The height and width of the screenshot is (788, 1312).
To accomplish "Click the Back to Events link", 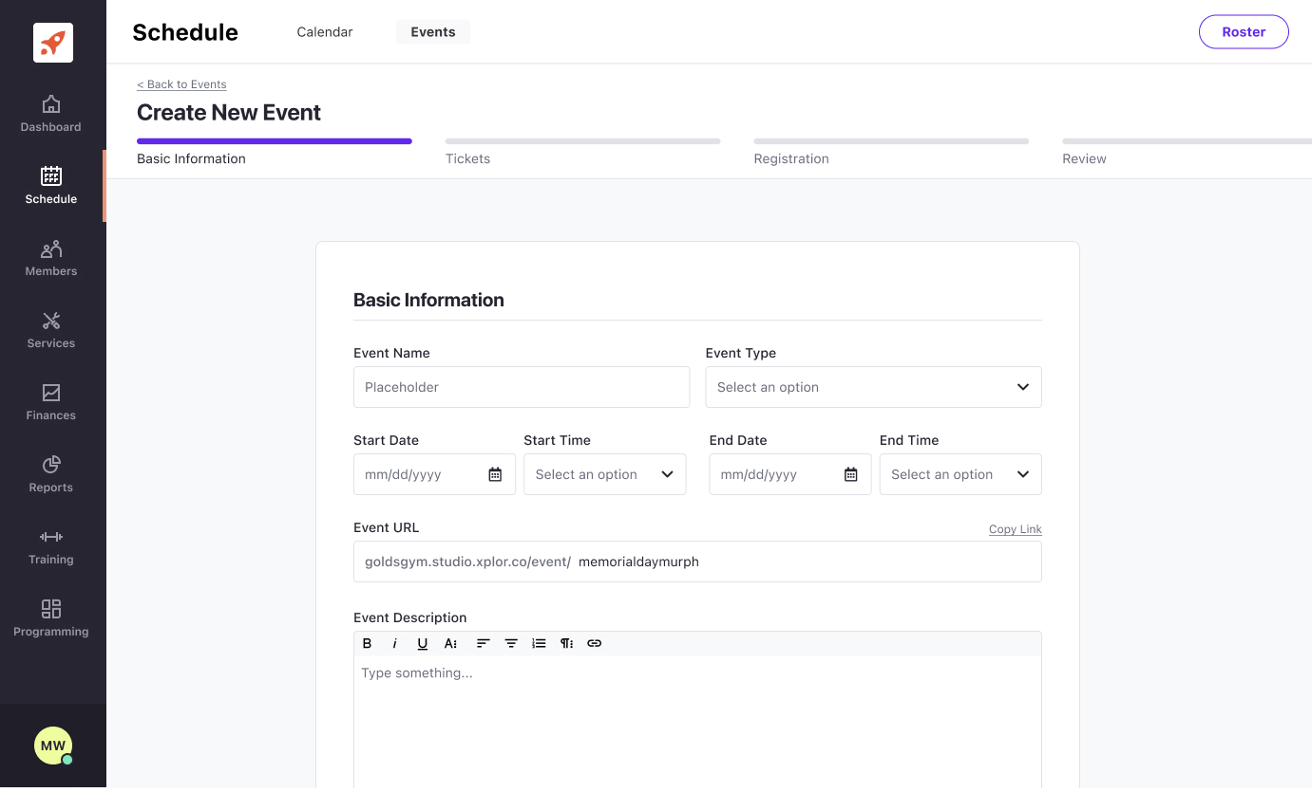I will 182,84.
